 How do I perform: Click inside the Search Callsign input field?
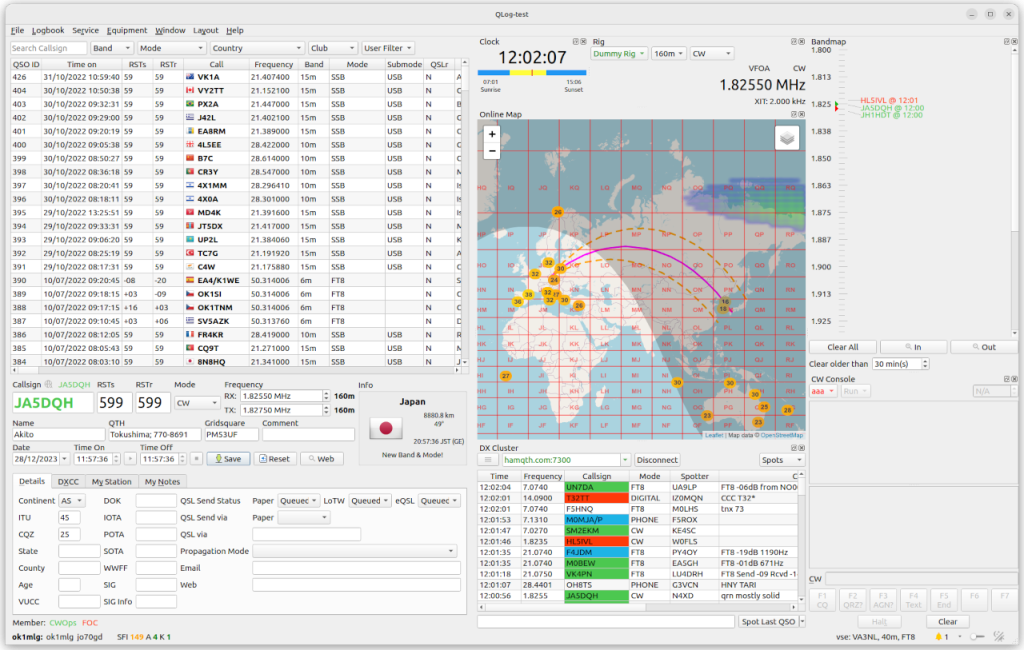click(48, 47)
